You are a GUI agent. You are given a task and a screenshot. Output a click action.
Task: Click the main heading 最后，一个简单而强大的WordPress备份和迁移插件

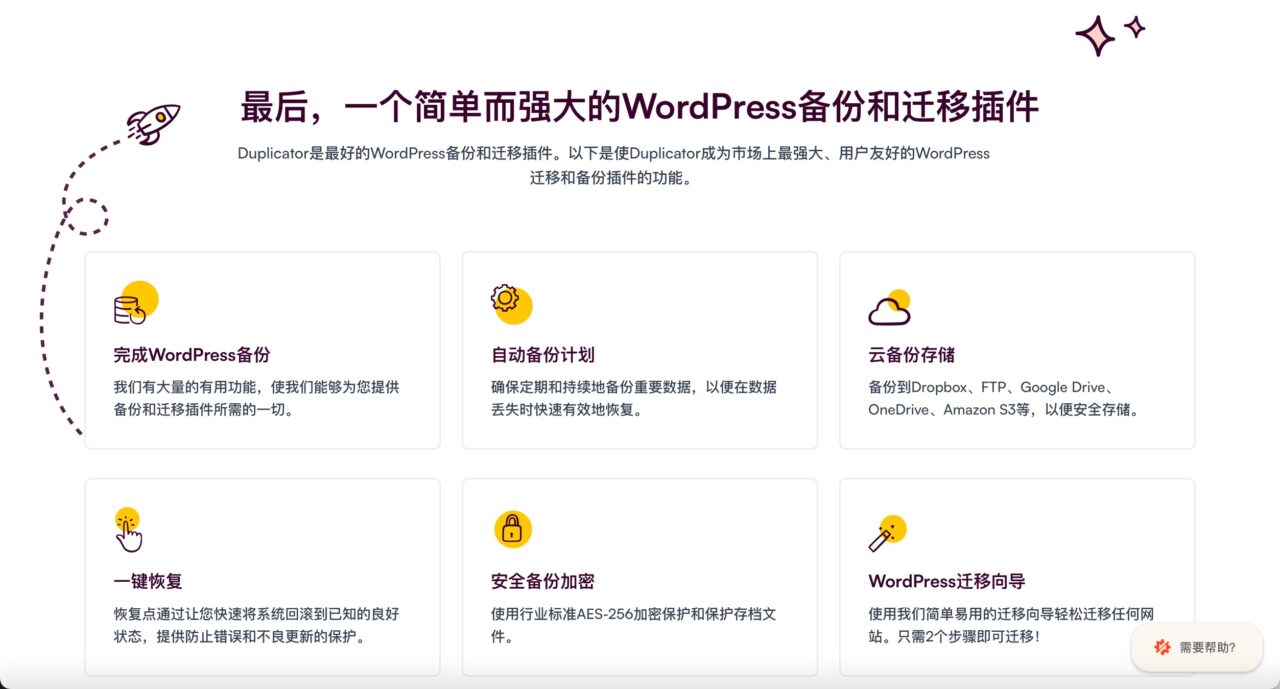click(640, 106)
